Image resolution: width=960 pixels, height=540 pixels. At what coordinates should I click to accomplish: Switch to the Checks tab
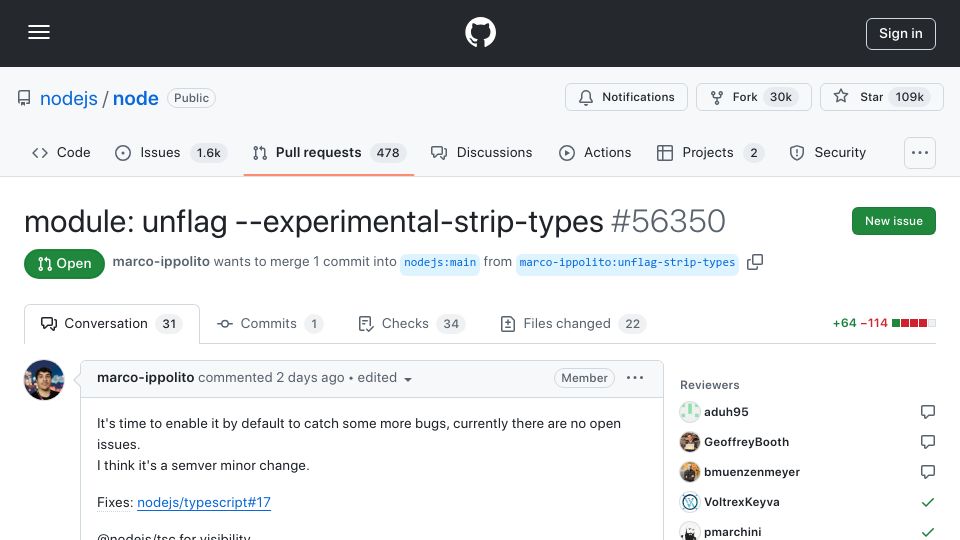point(411,324)
